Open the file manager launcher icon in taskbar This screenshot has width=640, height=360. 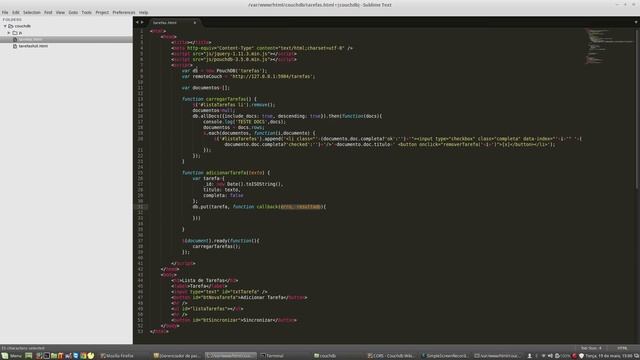(54, 356)
